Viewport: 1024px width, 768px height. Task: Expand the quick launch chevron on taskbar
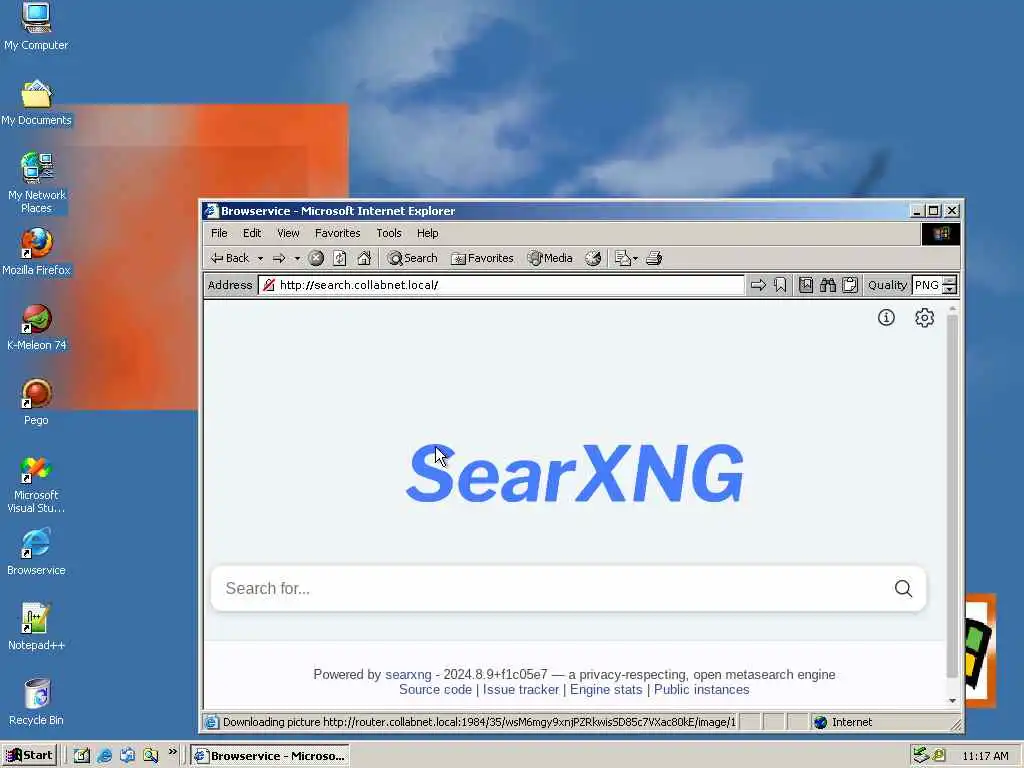(172, 752)
